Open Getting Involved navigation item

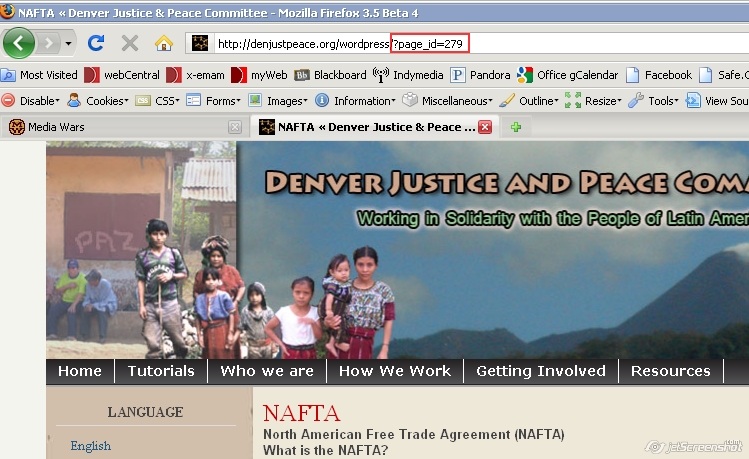point(541,371)
